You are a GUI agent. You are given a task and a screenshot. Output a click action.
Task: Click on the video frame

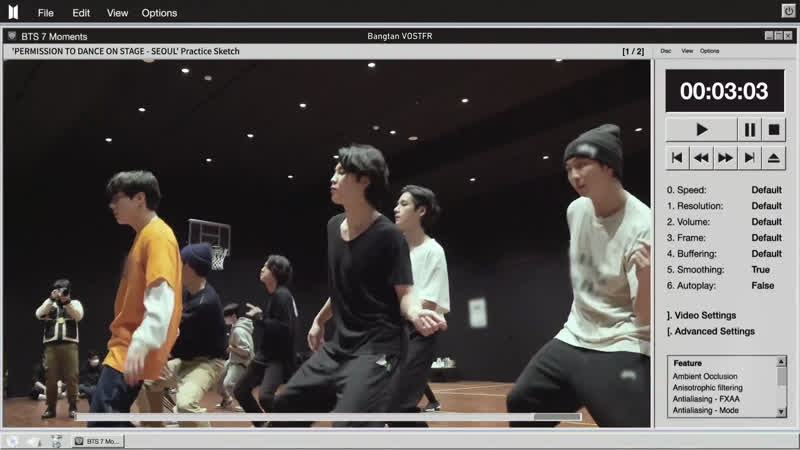point(327,243)
